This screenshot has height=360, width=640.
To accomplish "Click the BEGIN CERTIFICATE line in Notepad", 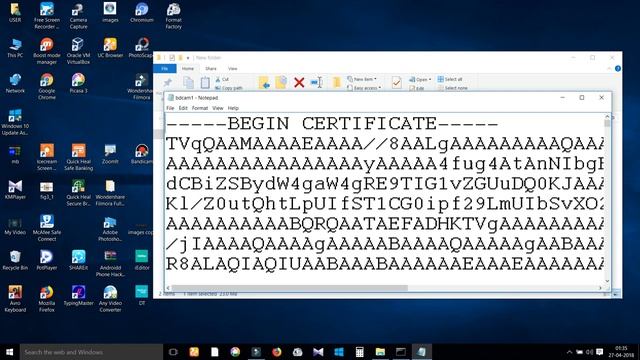I will click(x=332, y=123).
